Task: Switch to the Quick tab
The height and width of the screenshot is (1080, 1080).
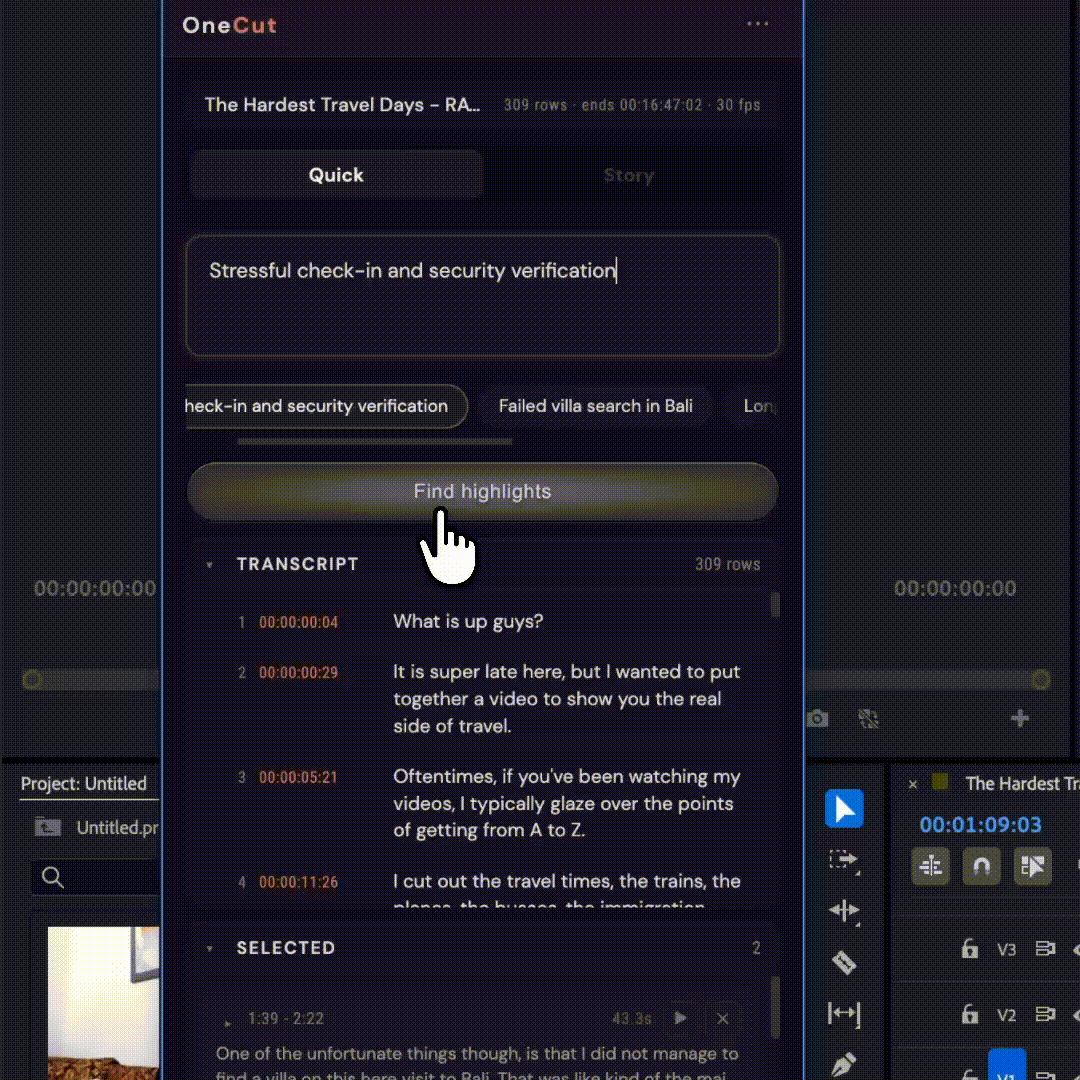Action: click(336, 175)
